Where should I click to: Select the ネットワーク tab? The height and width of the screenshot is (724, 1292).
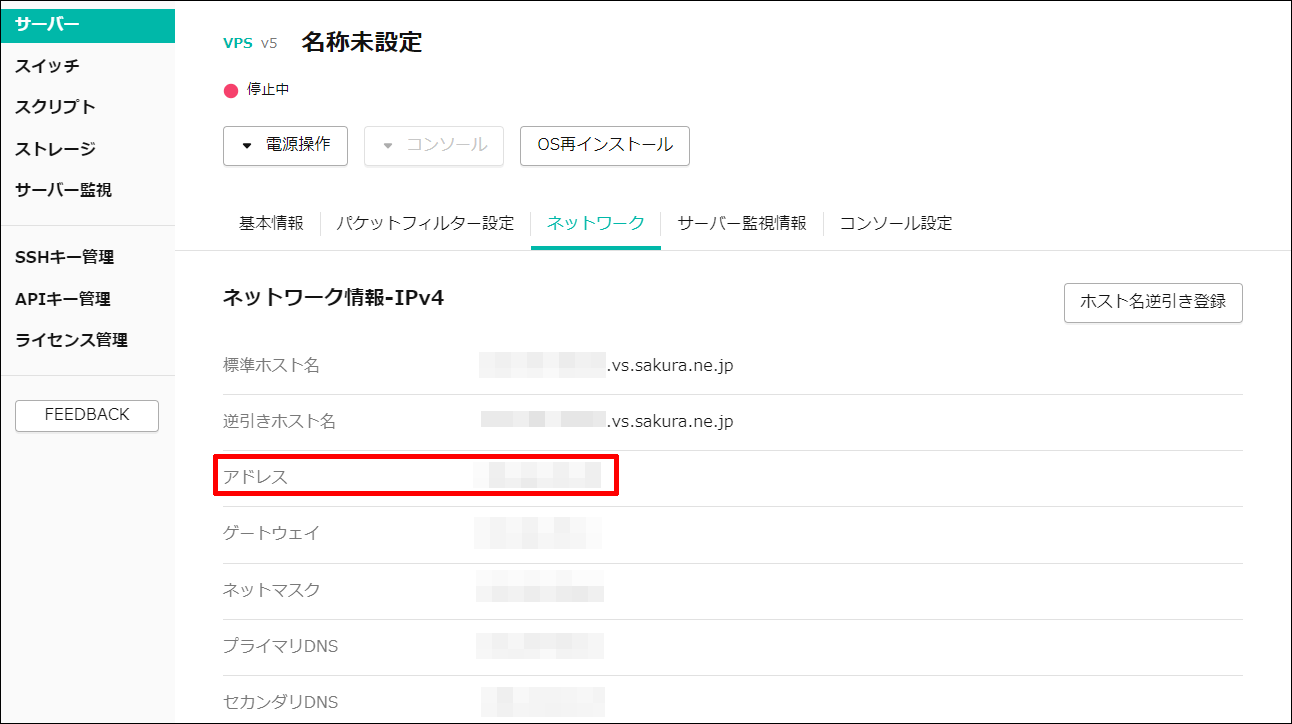pos(595,223)
